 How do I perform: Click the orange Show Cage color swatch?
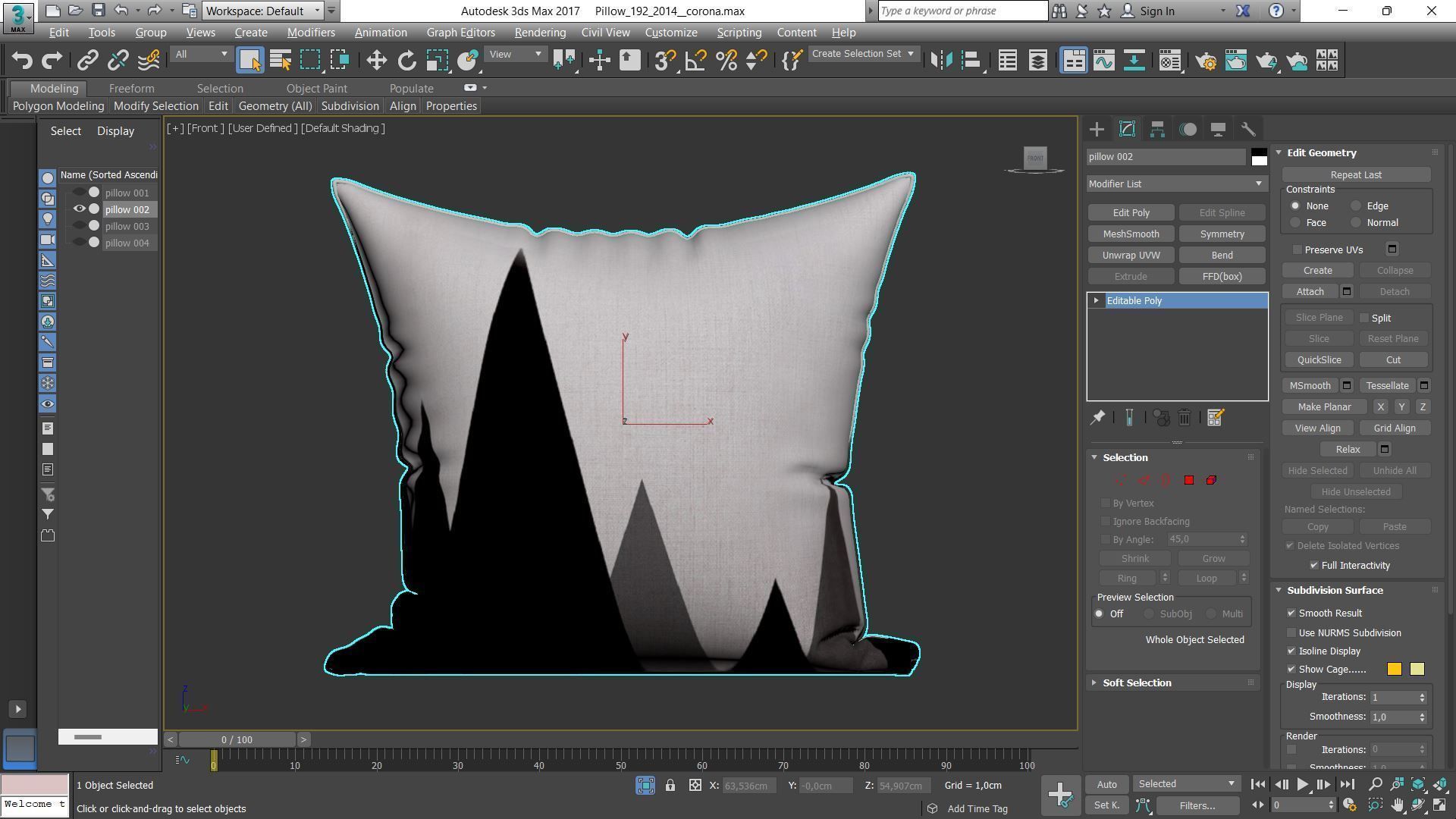(1394, 669)
